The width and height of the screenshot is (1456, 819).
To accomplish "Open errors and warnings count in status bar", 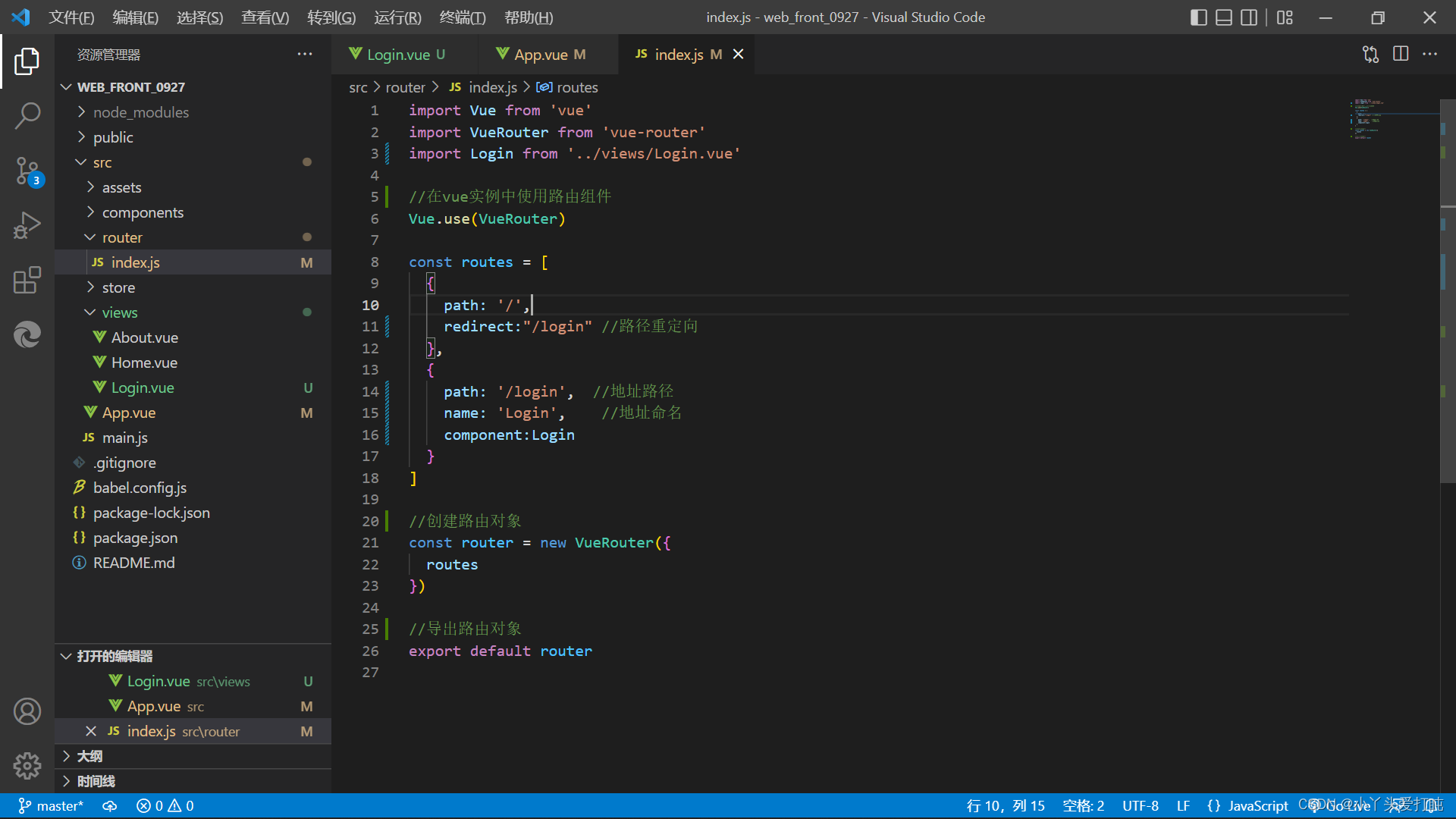I will (165, 806).
